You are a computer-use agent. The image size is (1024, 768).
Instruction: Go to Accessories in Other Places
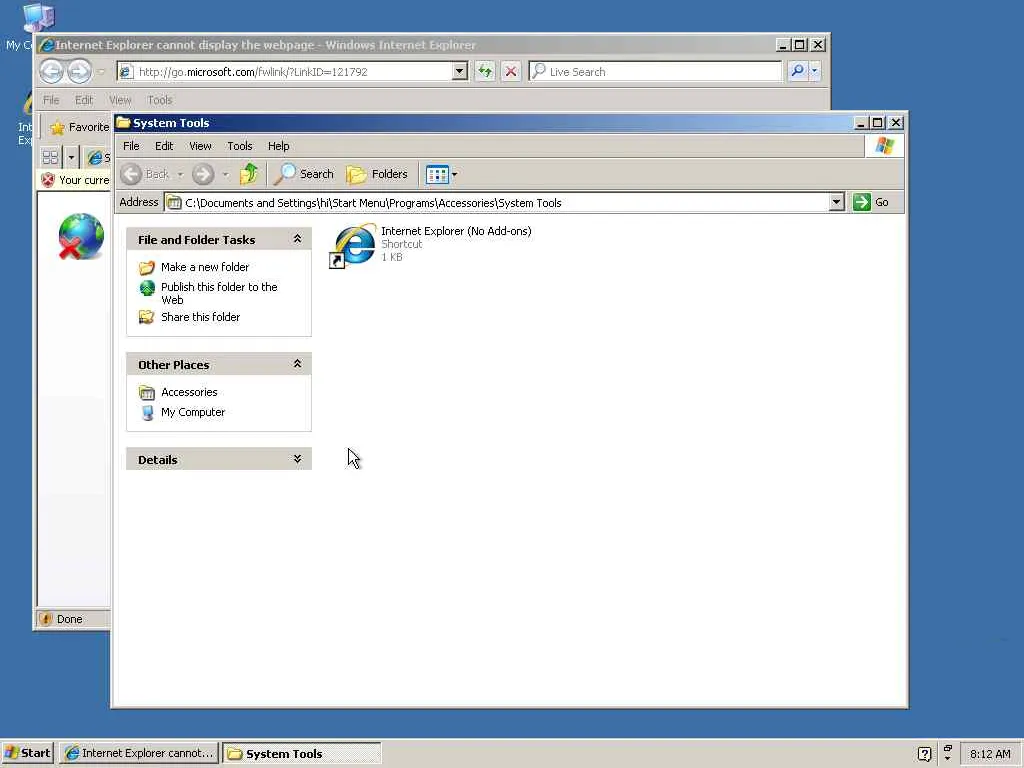point(189,392)
